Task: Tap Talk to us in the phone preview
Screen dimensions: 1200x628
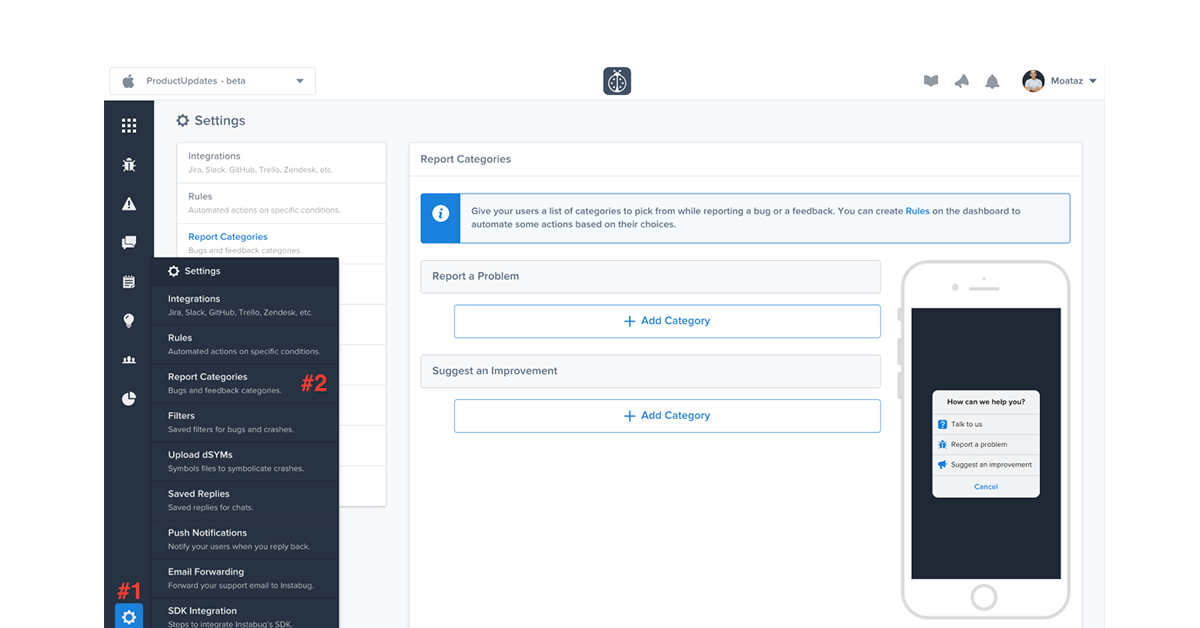Action: tap(986, 424)
